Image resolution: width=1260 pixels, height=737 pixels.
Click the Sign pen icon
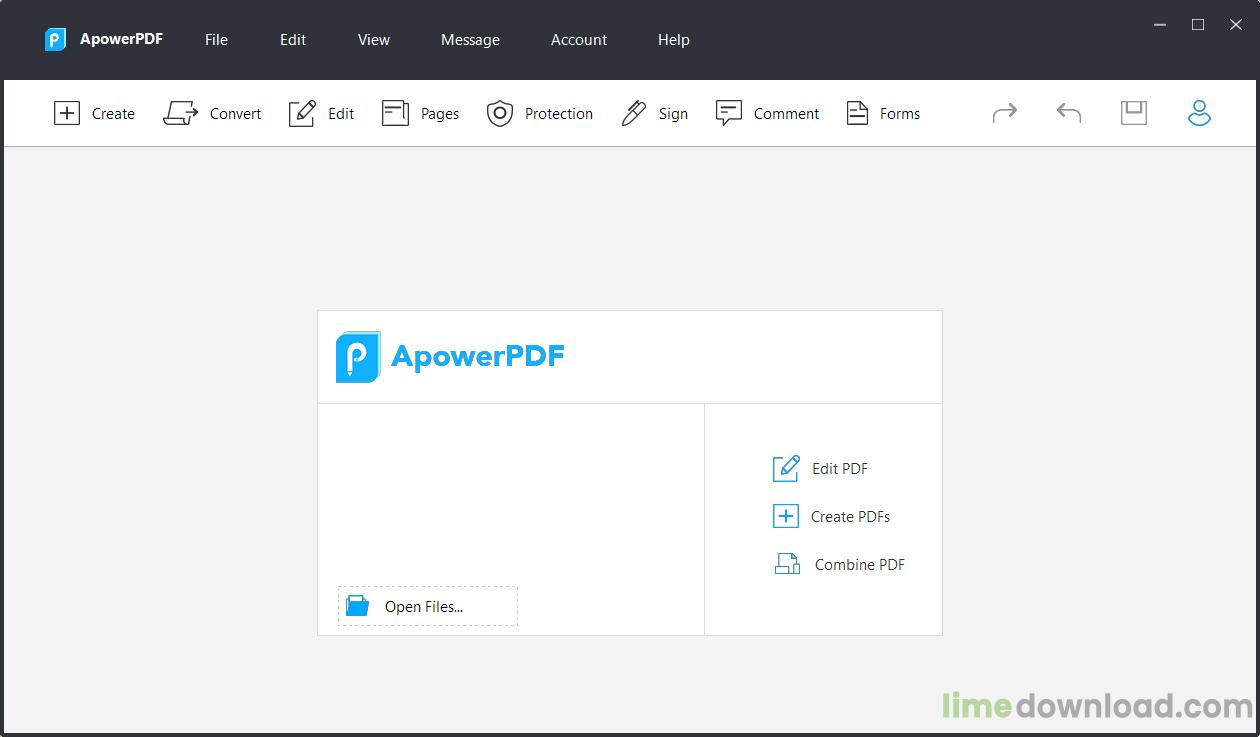click(634, 113)
